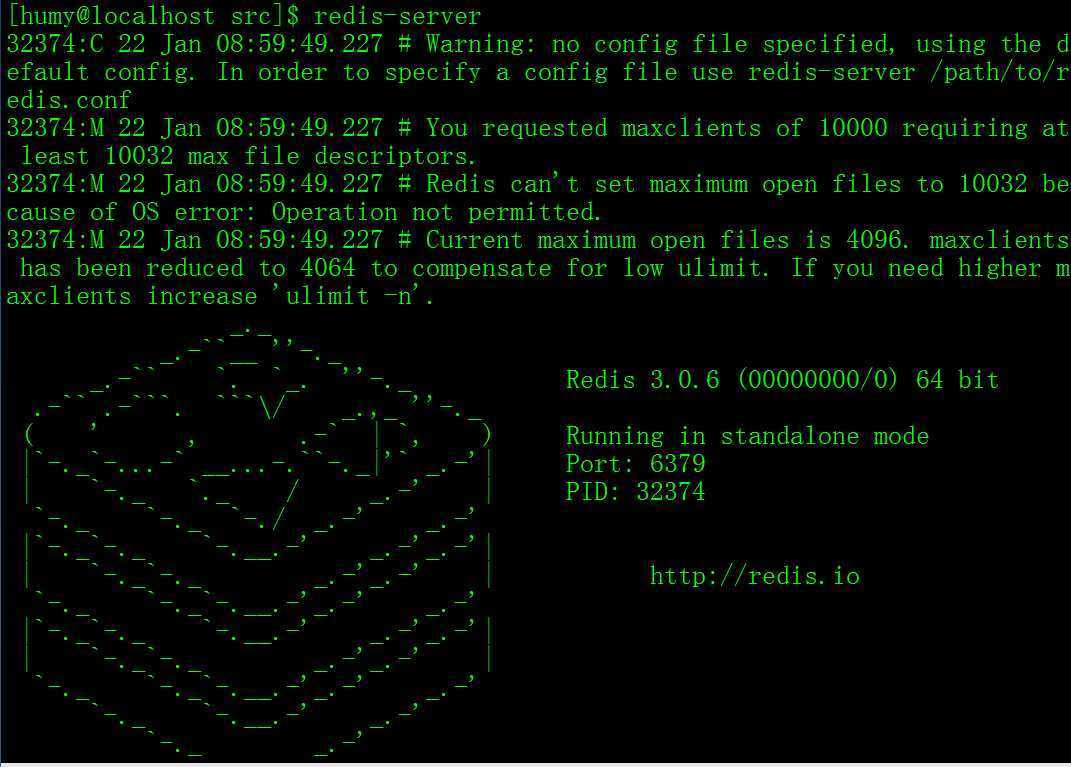Click 'least 10032 max file descriptors' line
The width and height of the screenshot is (1071, 767).
248,156
